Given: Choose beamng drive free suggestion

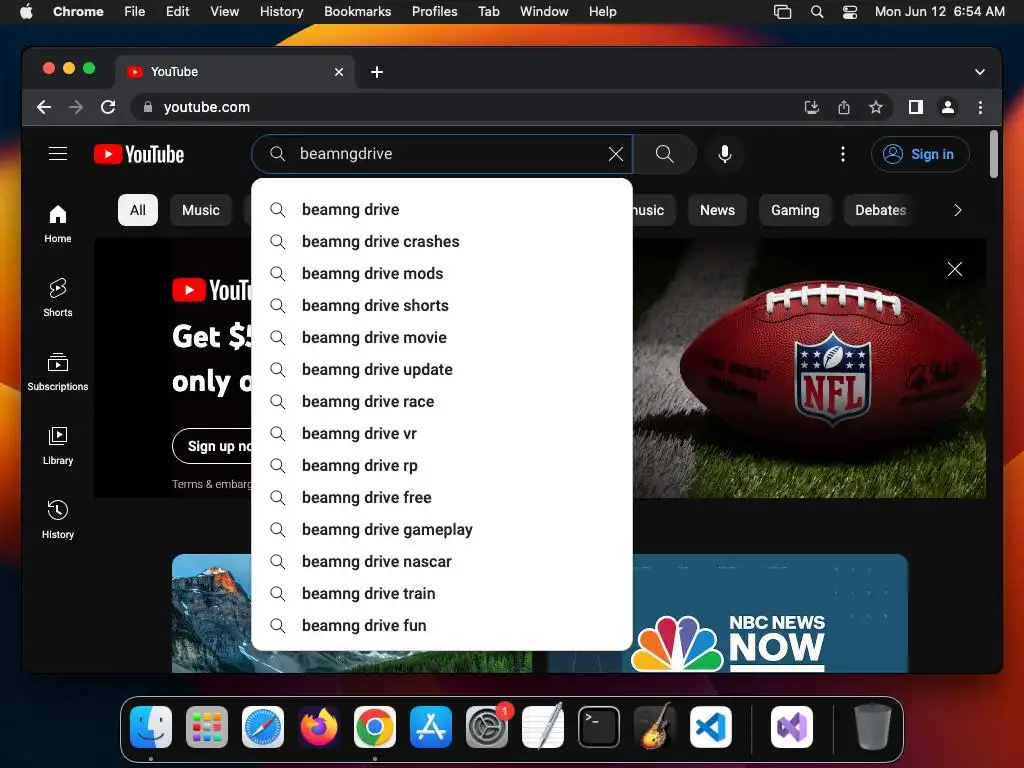Looking at the screenshot, I should coord(441,498).
